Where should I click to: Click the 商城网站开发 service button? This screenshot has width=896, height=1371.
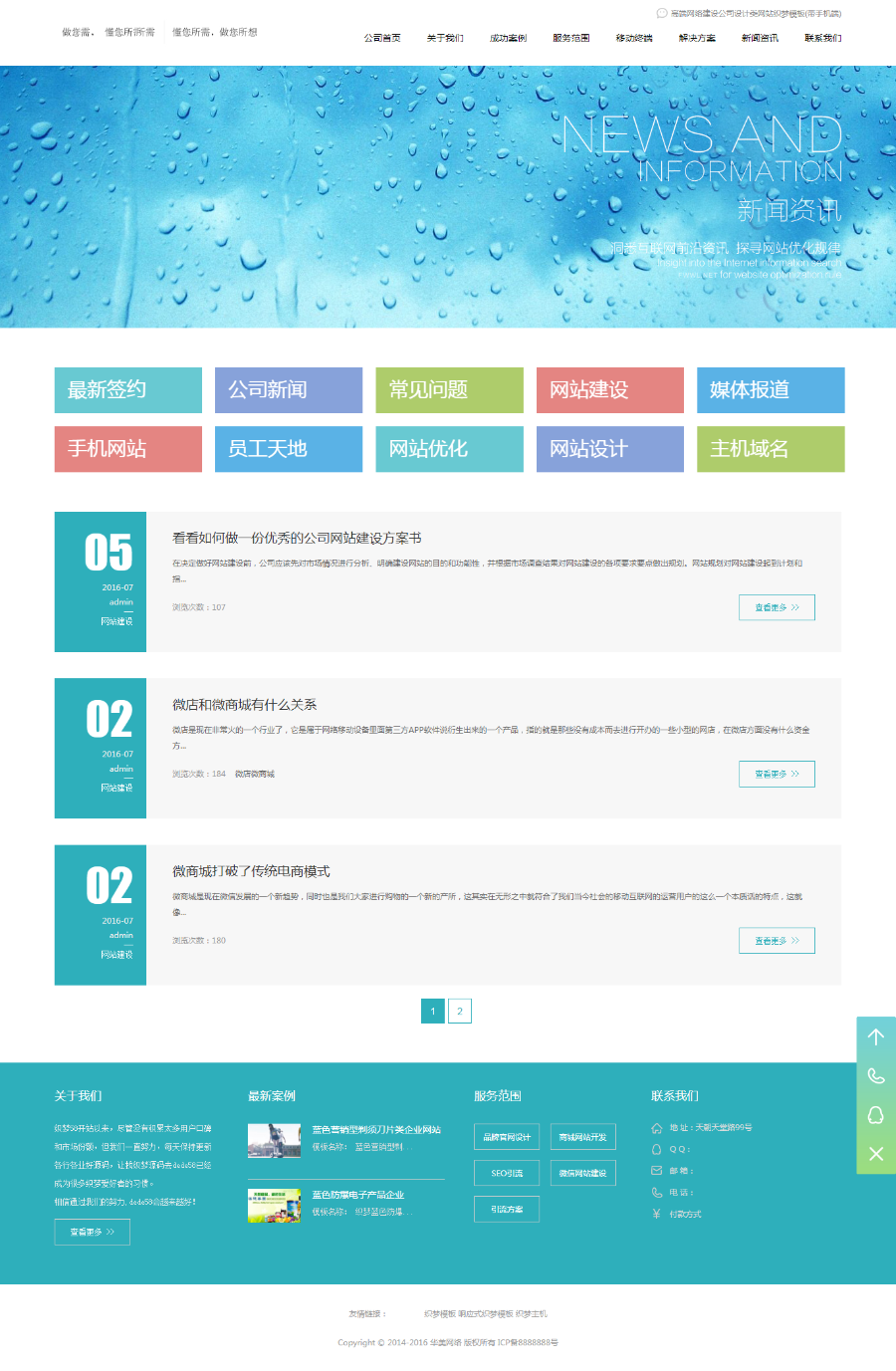583,1137
